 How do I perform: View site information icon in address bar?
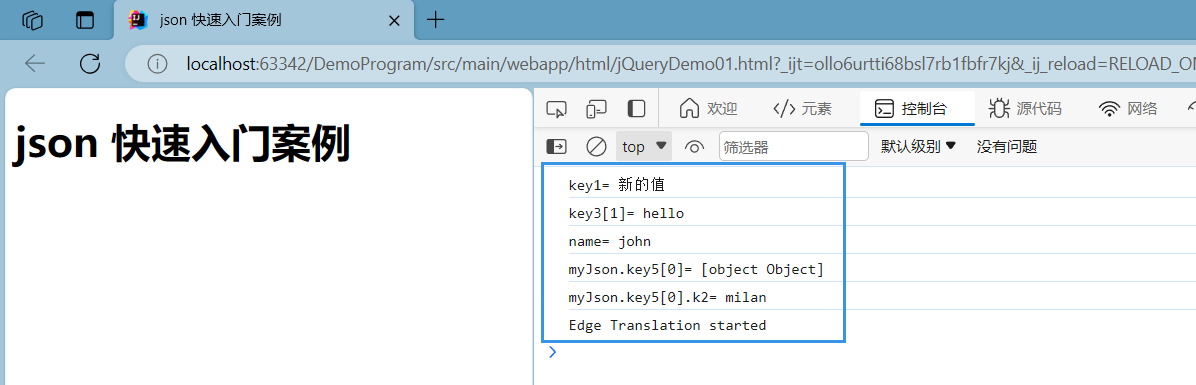(x=157, y=64)
